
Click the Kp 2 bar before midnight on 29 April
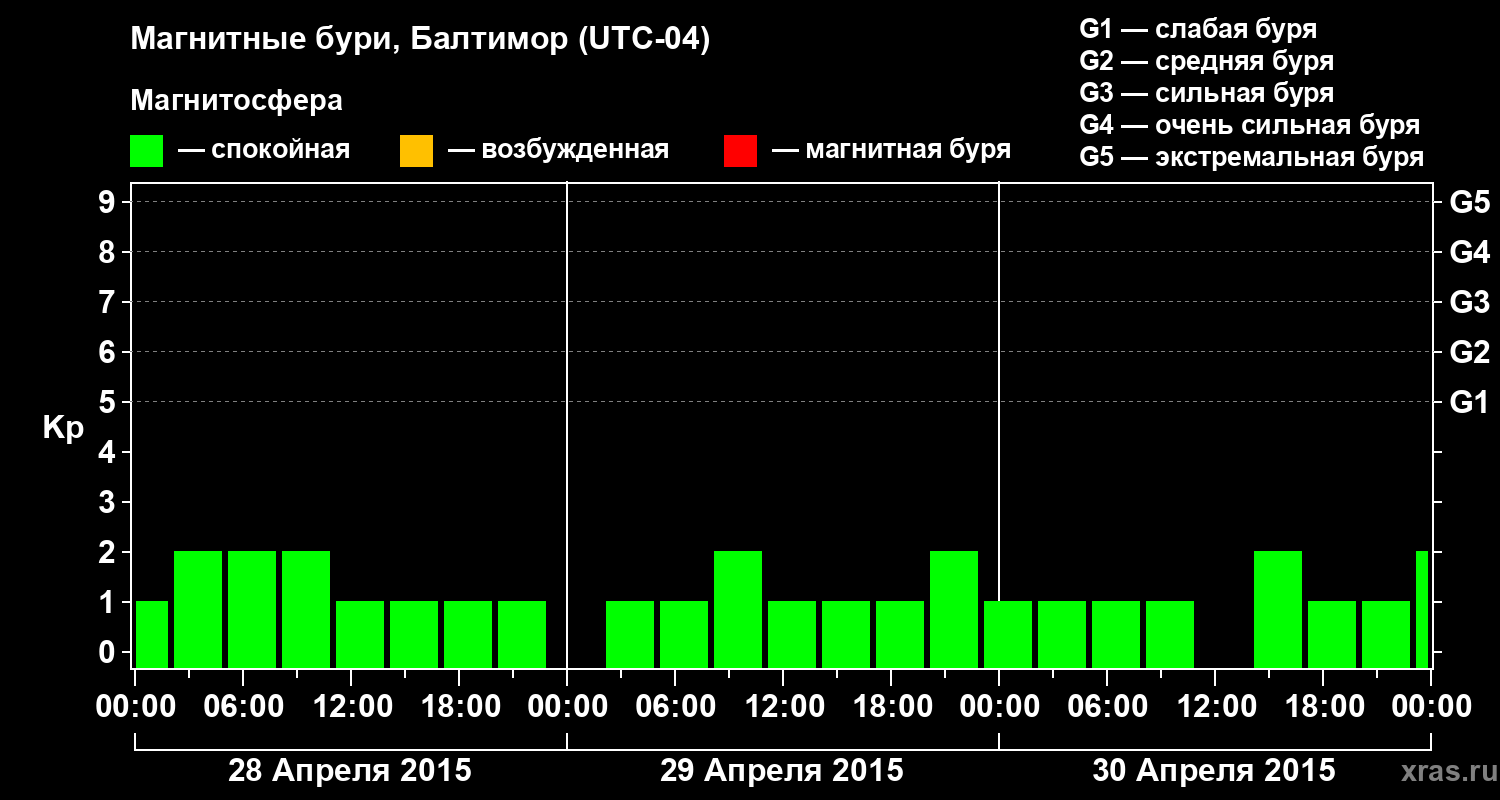coord(954,609)
